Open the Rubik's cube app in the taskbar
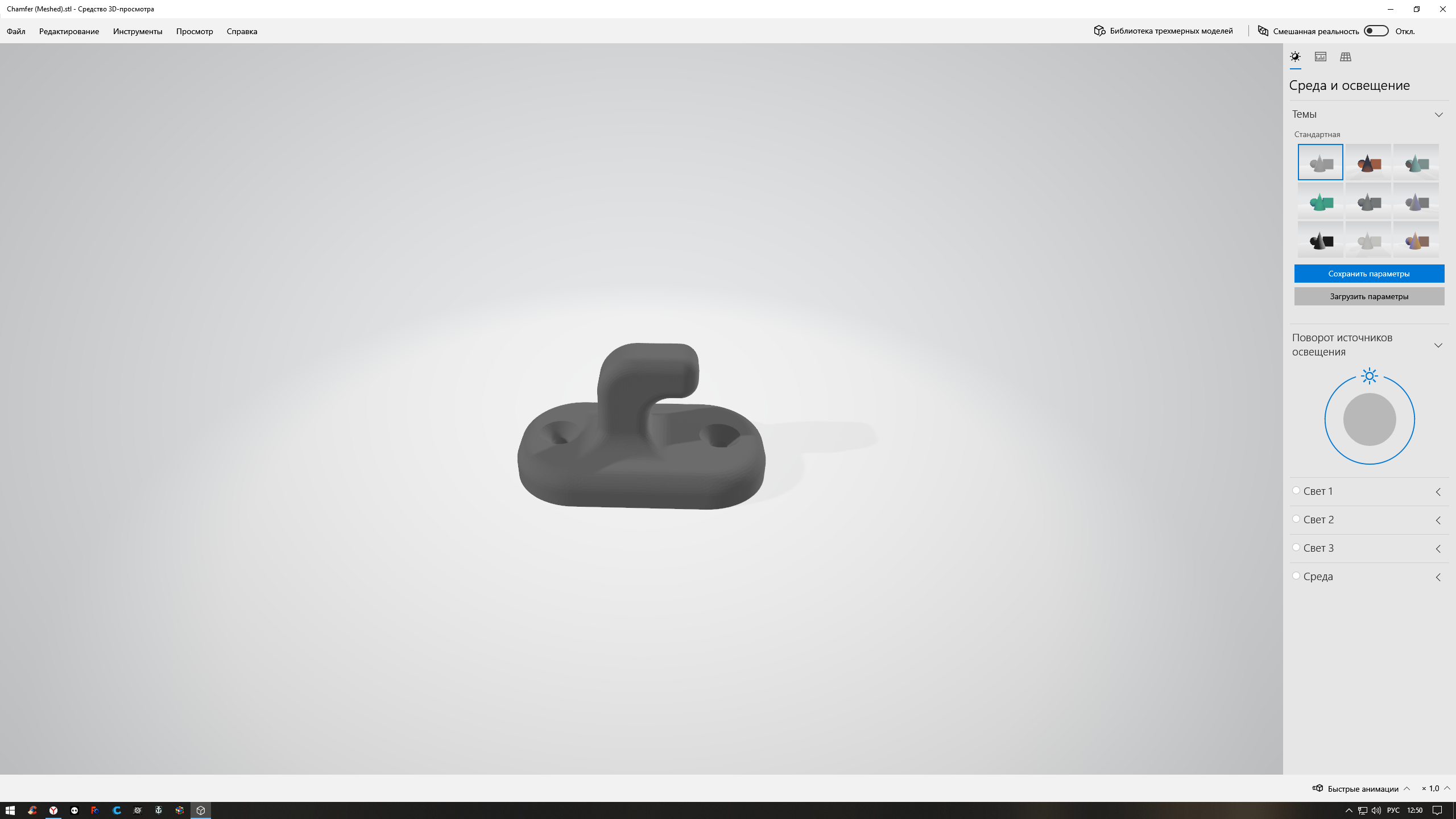The image size is (1456, 819). 180,810
